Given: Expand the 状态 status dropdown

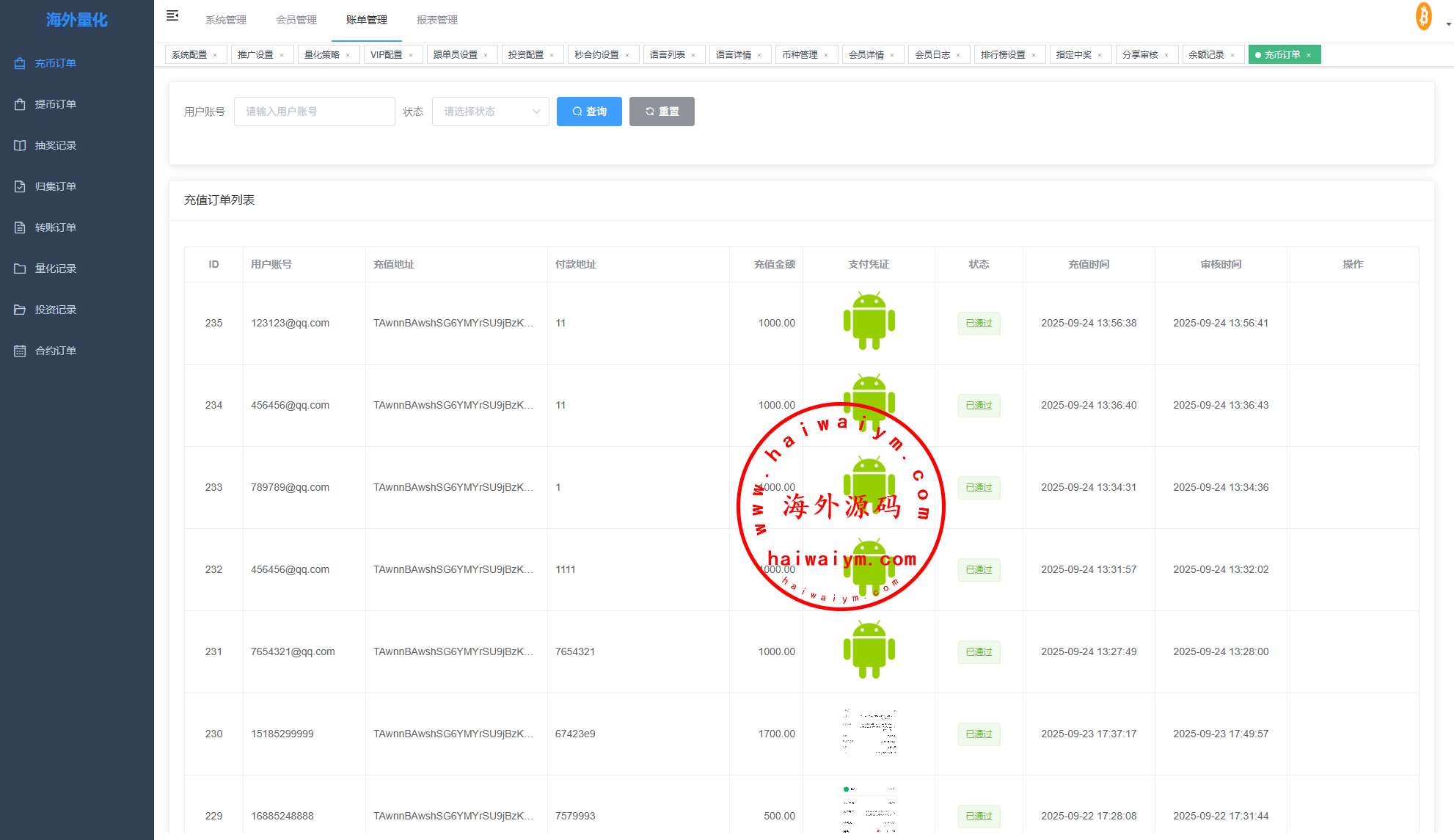Looking at the screenshot, I should coord(490,112).
